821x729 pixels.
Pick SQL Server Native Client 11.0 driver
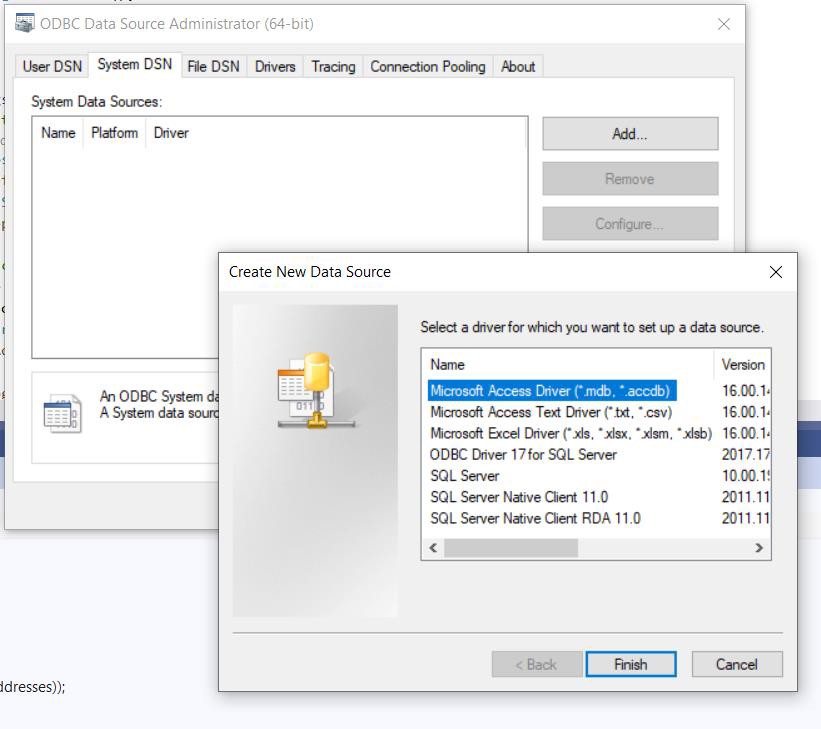coord(519,497)
